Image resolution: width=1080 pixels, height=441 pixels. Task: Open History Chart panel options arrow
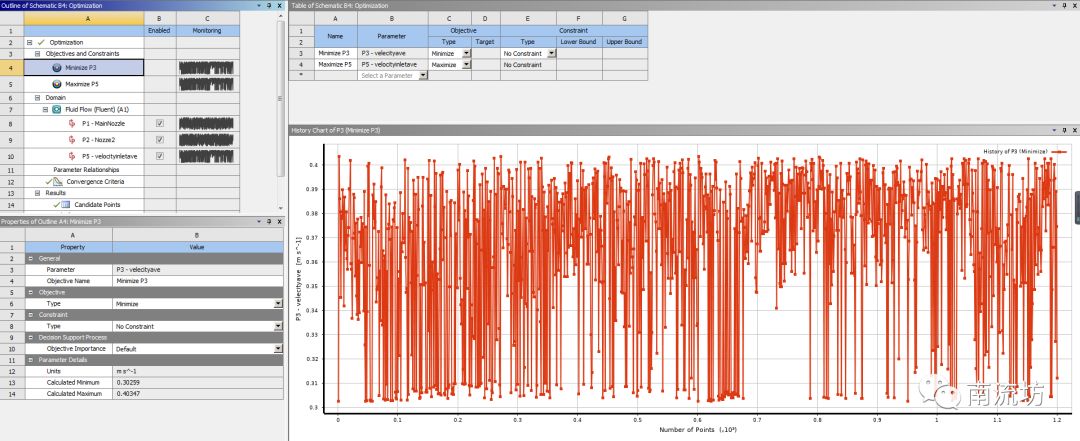tap(1055, 130)
